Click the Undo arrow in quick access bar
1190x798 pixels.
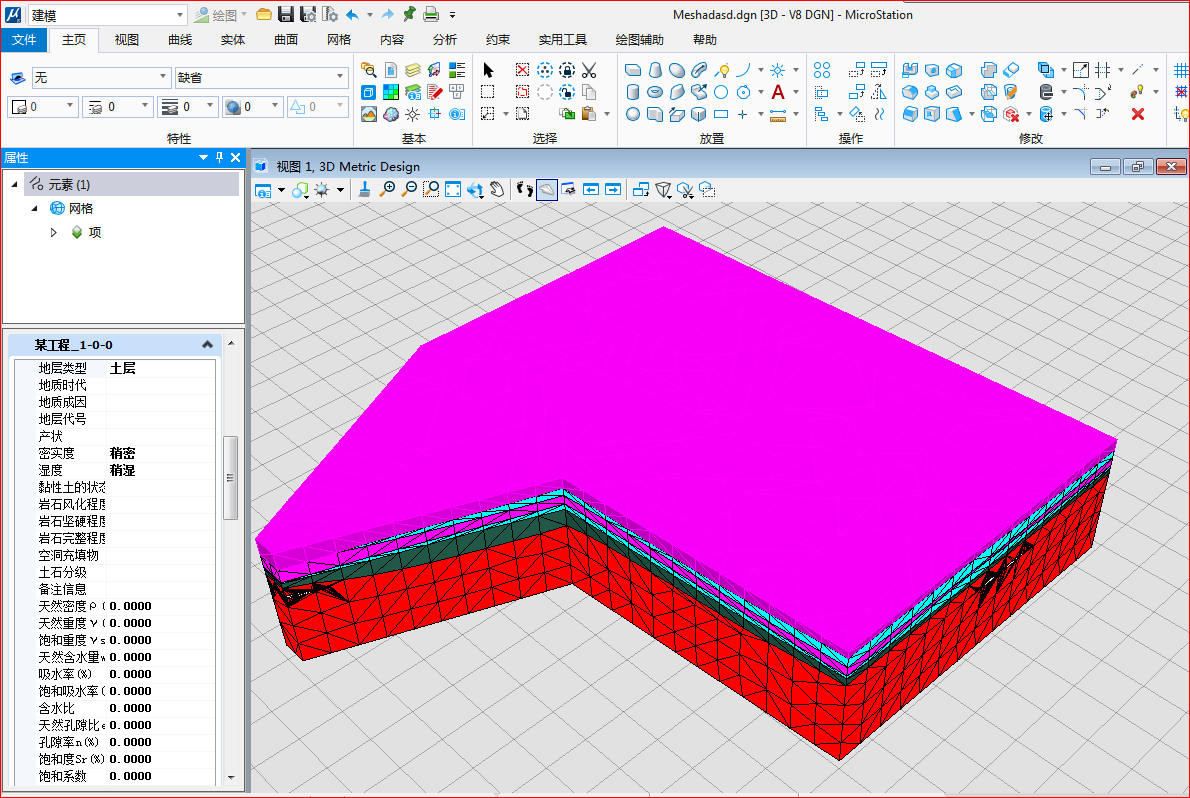[352, 14]
